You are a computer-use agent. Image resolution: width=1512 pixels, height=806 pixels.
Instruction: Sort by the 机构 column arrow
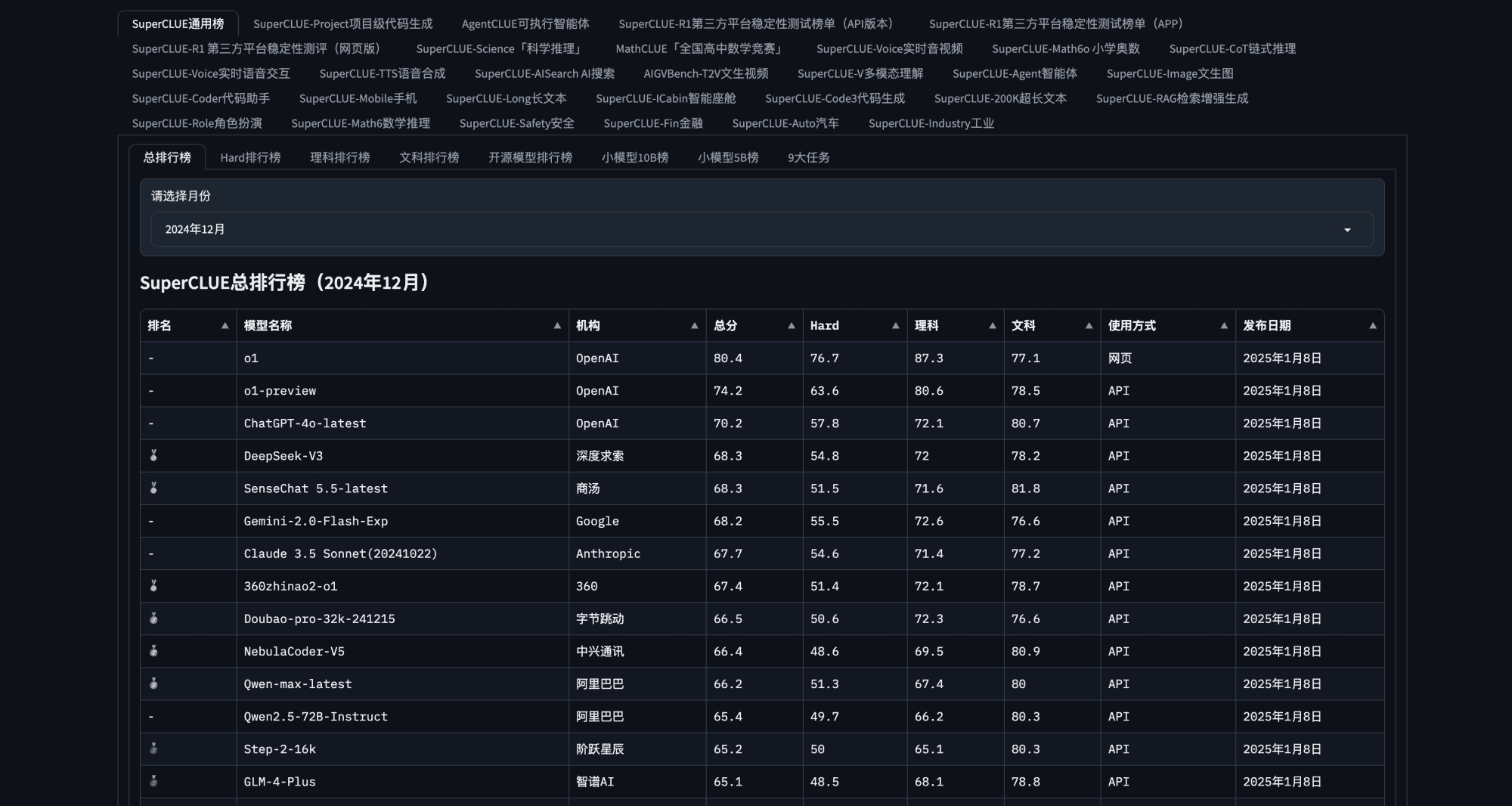(694, 326)
